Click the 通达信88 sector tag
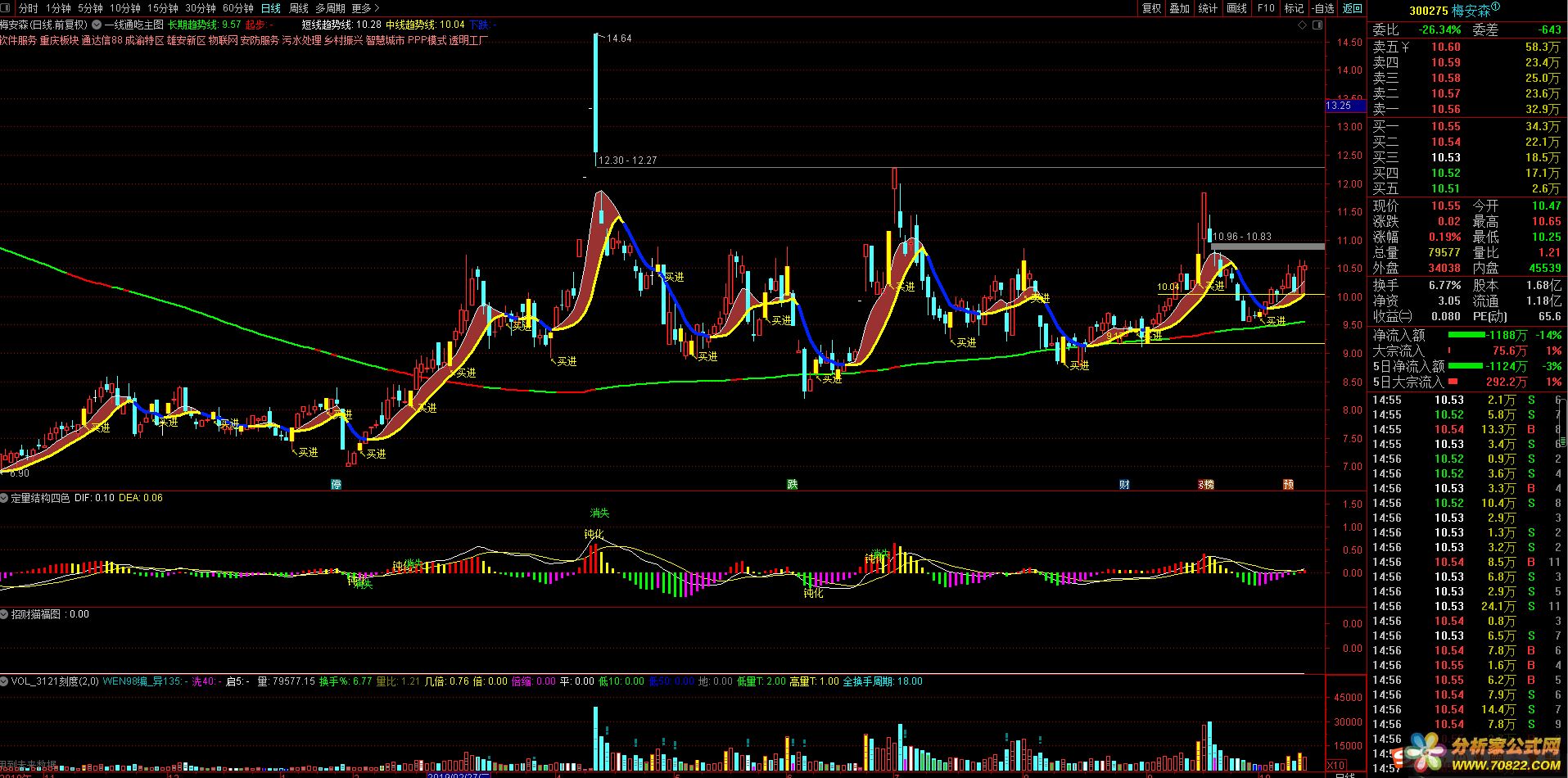Image resolution: width=1568 pixels, height=778 pixels. pos(102,39)
